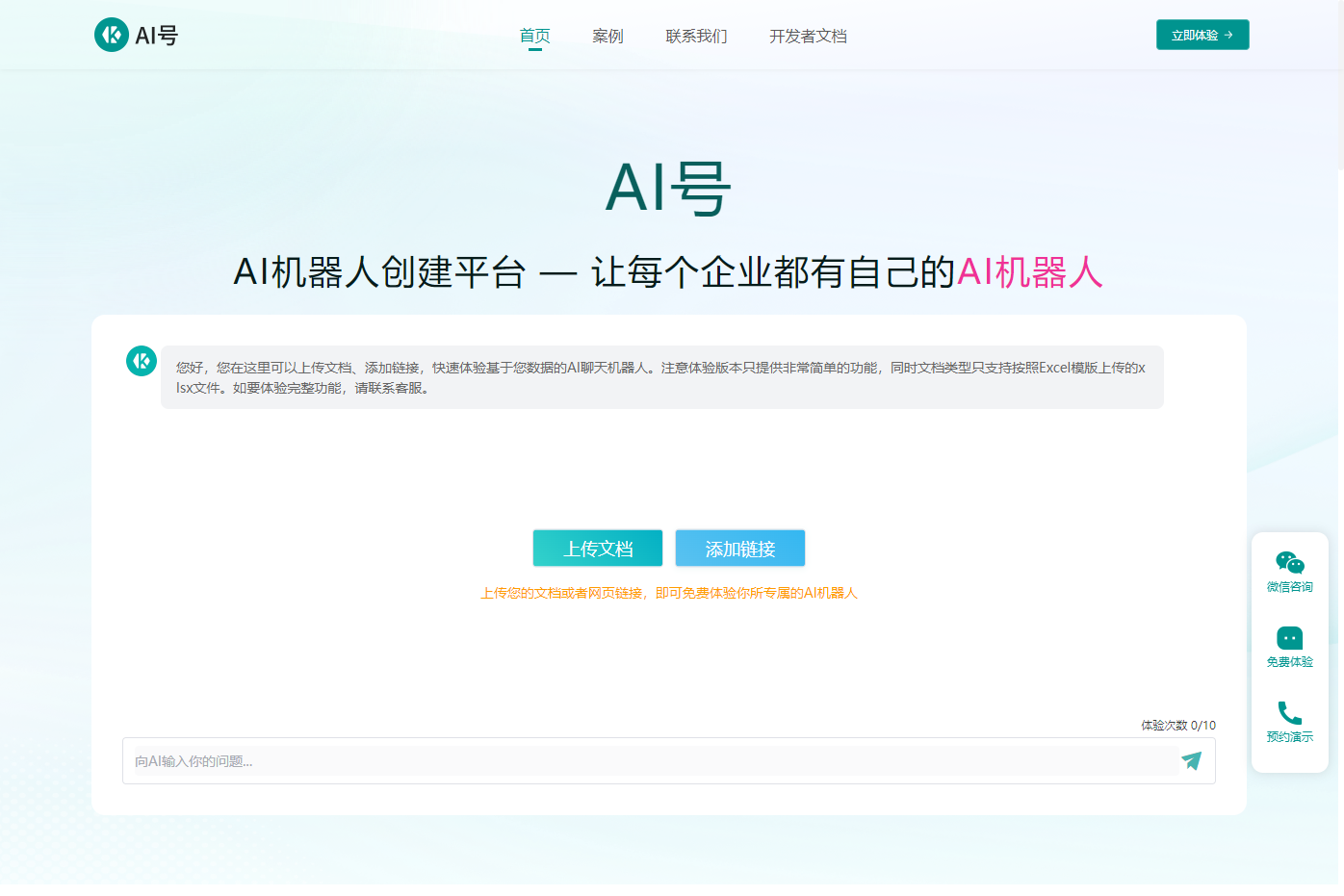Click the orange hint text 上传您的文档或者网页链接
This screenshot has height=896, width=1344.
click(x=669, y=593)
